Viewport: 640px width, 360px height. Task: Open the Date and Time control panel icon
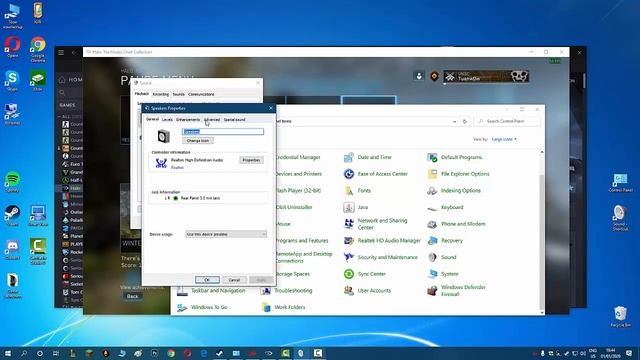pyautogui.click(x=349, y=157)
